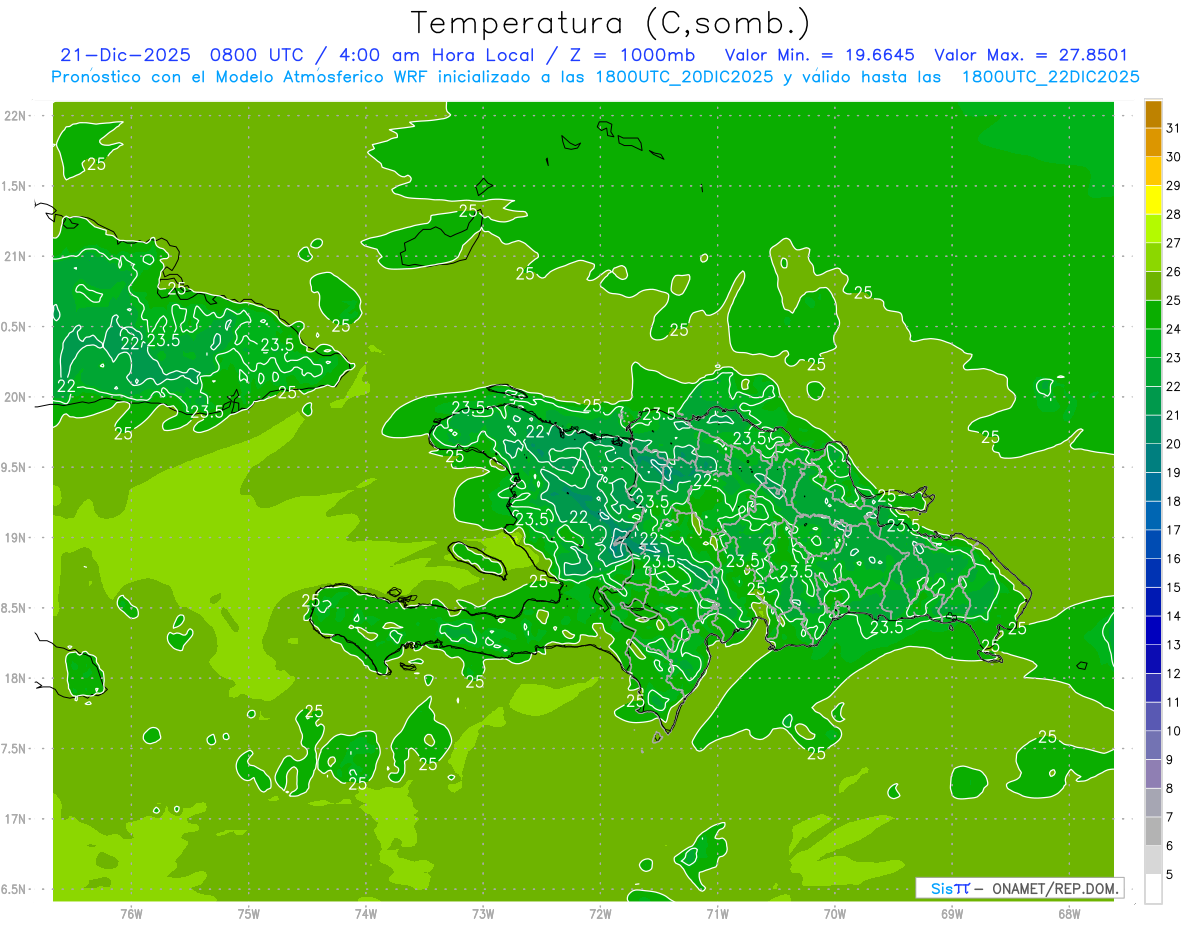Image resolution: width=1200 pixels, height=927 pixels.
Task: Click the legend value '21'
Action: 1174,415
